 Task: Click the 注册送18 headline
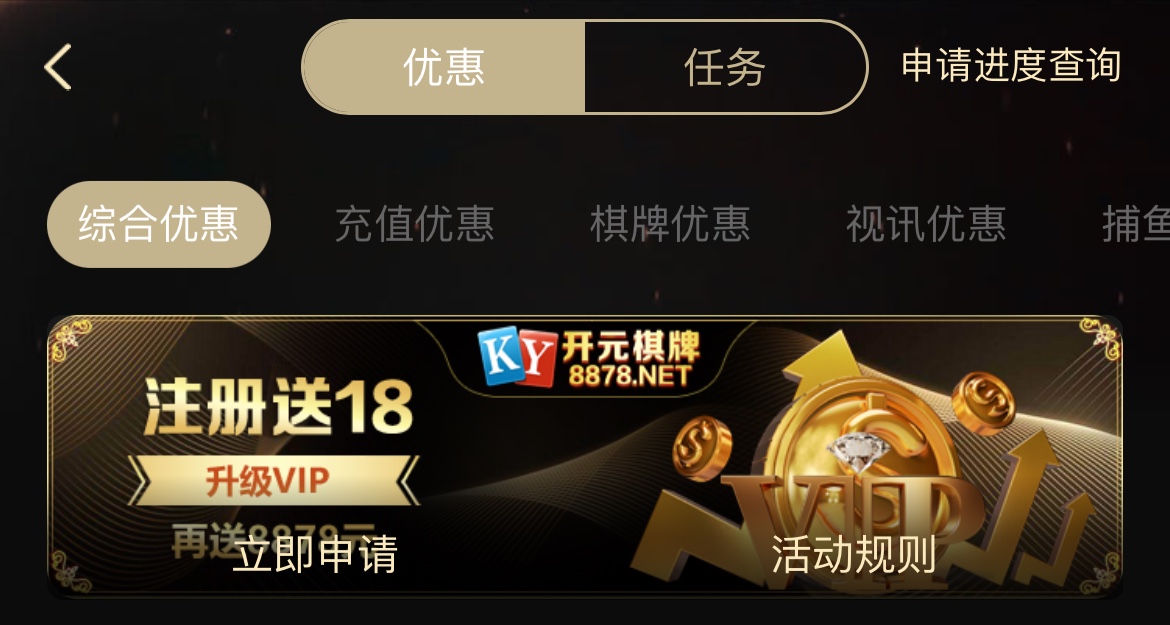click(x=278, y=406)
